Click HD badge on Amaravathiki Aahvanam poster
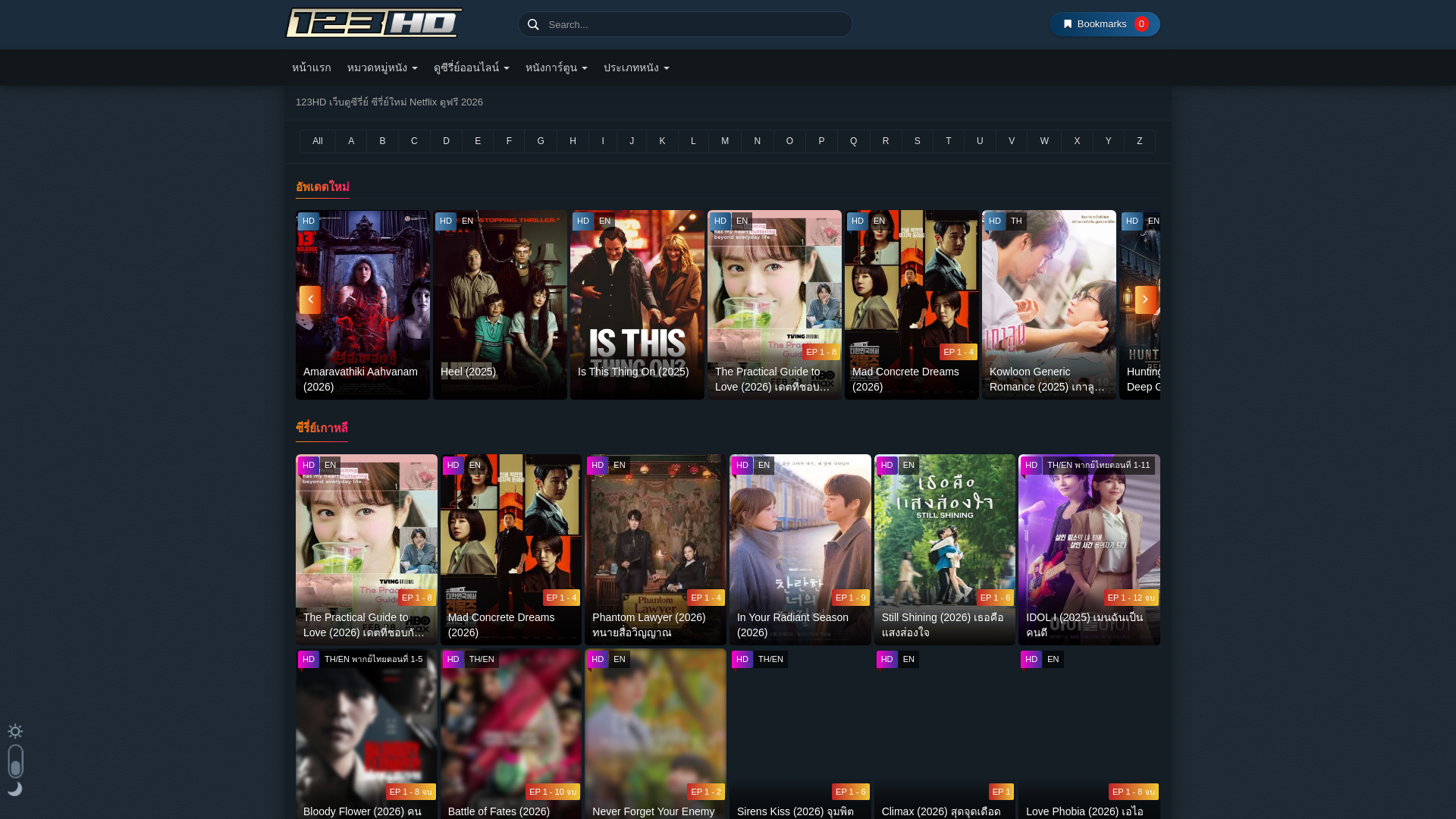 (x=309, y=221)
